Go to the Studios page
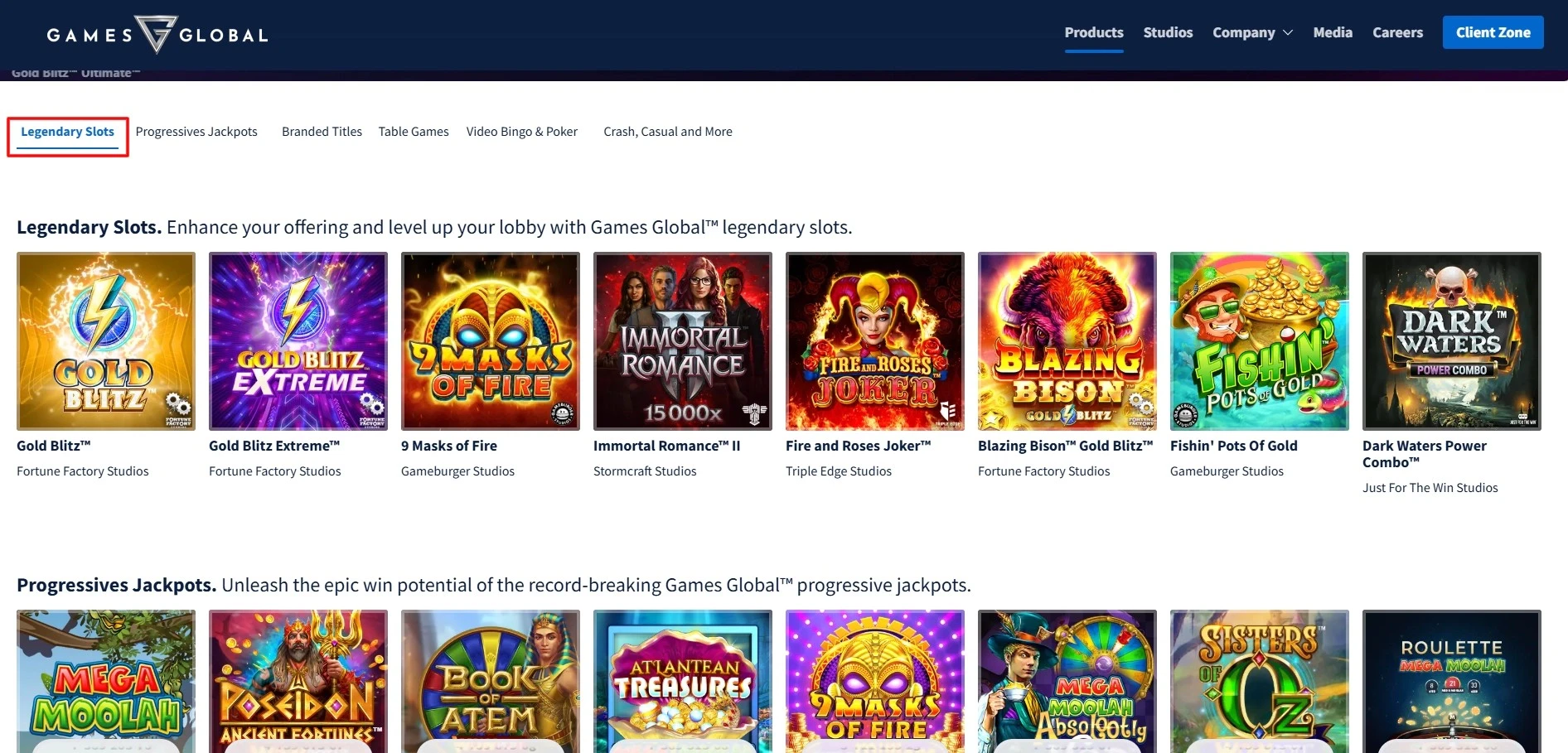Screen dimensions: 1568x753 [1168, 32]
